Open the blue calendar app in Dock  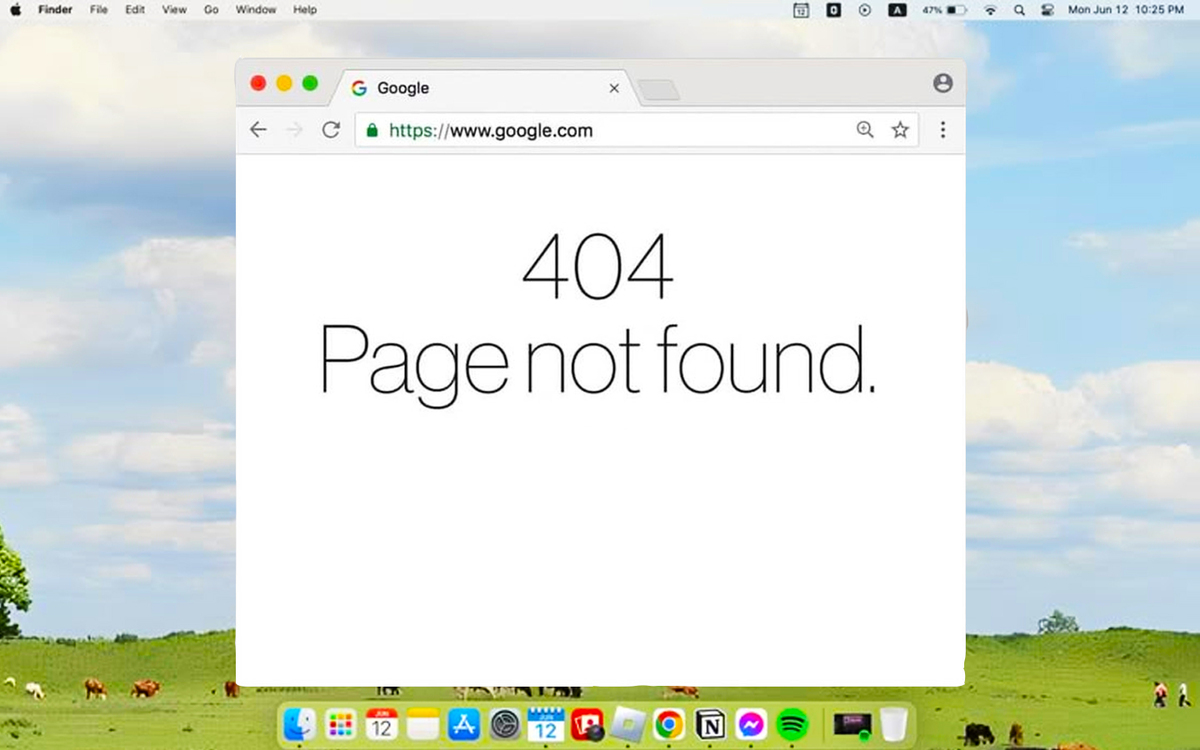[x=546, y=724]
